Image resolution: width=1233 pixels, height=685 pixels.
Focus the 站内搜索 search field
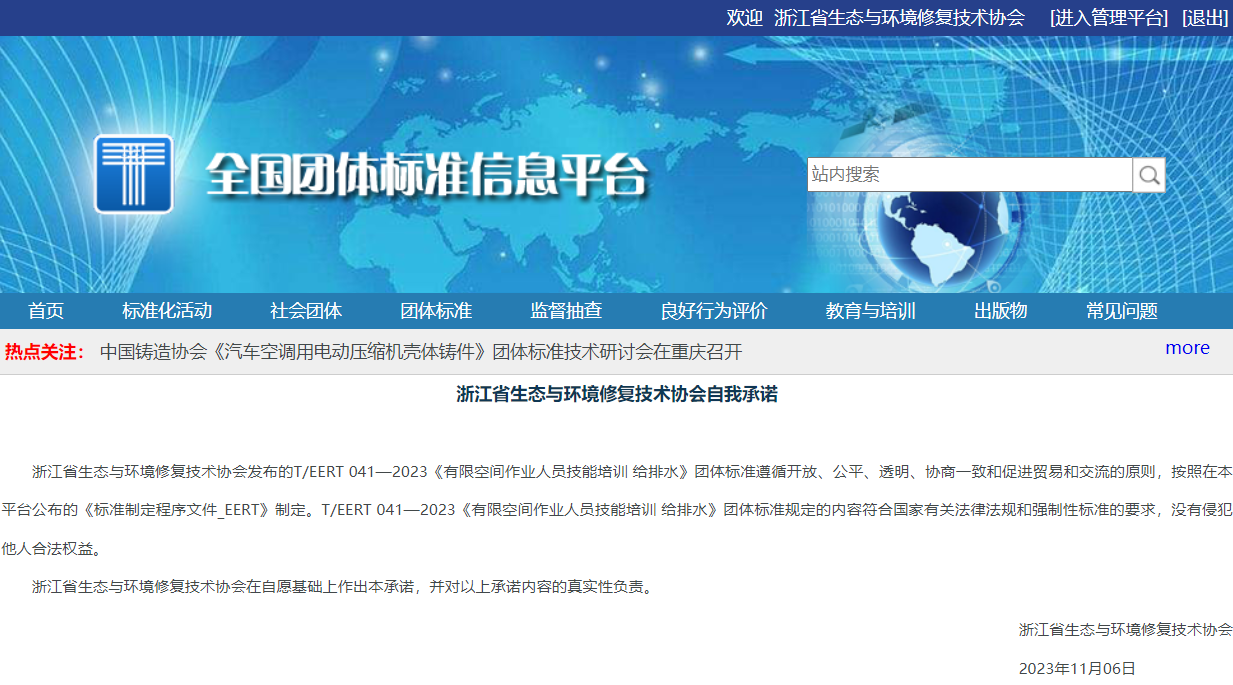point(970,175)
